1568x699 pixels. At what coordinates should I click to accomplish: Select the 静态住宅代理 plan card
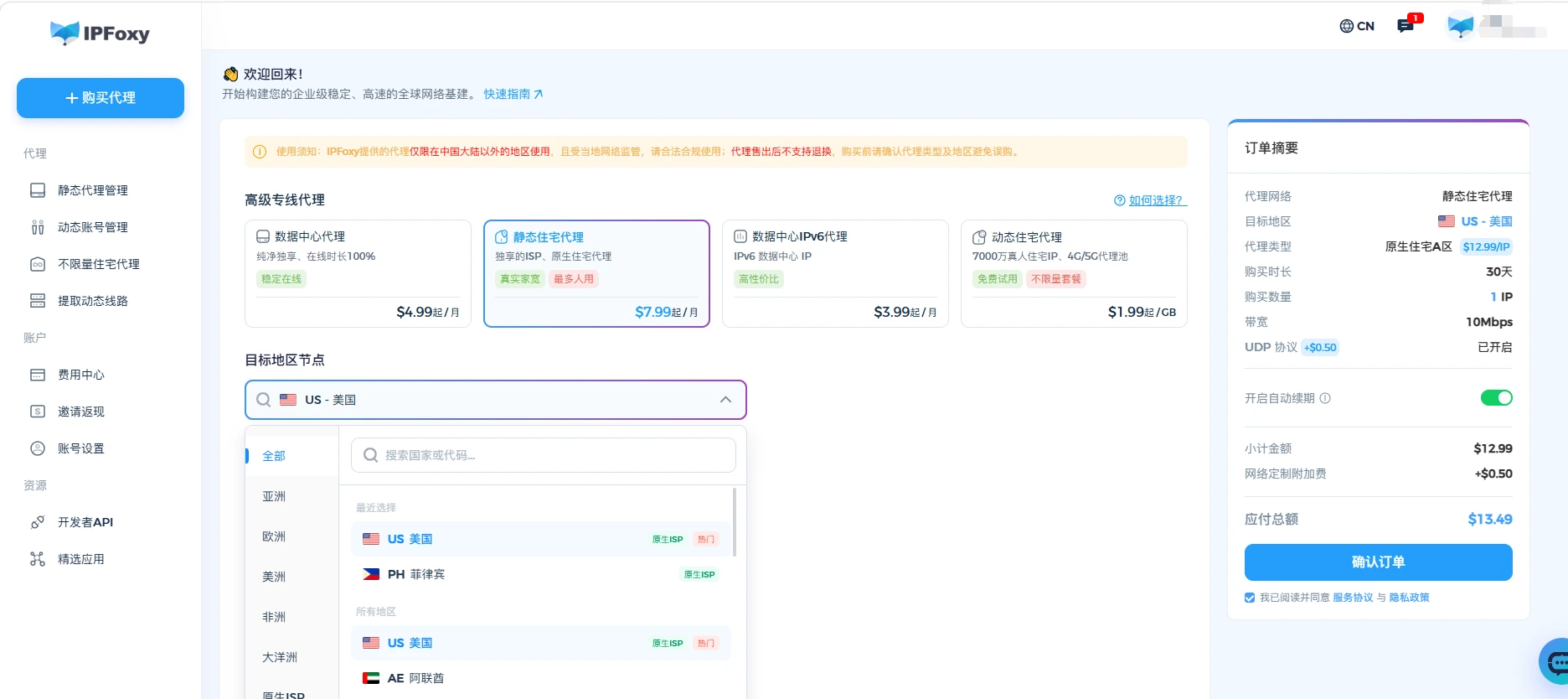click(596, 273)
